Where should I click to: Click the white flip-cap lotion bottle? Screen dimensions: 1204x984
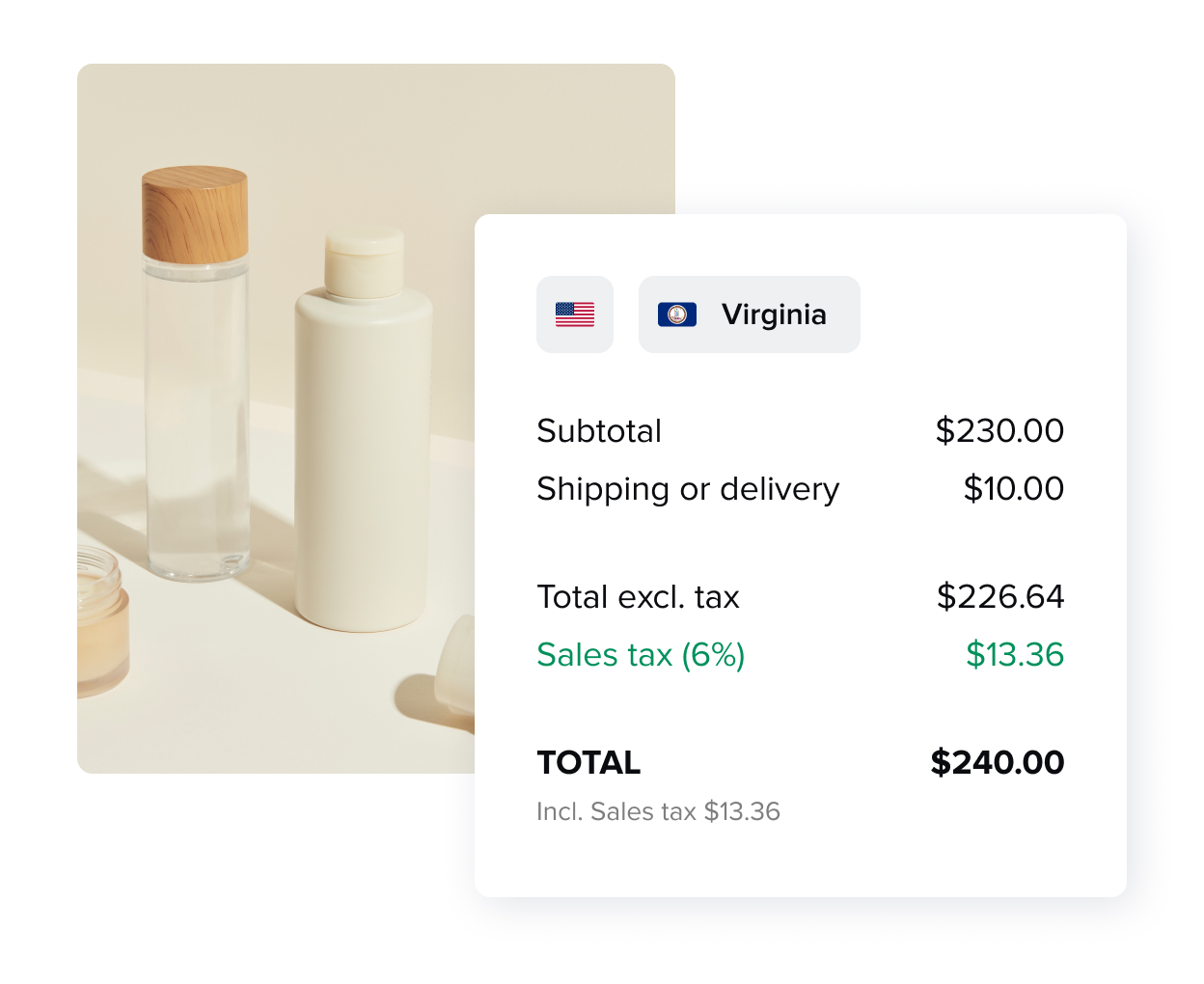(x=363, y=453)
